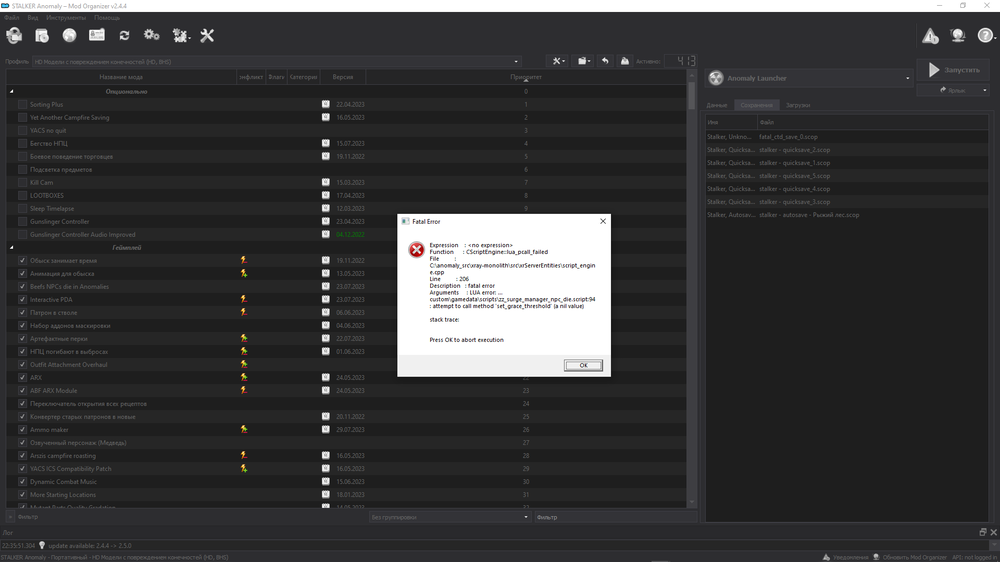Click the conflict lightning icon for ARX

[244, 378]
